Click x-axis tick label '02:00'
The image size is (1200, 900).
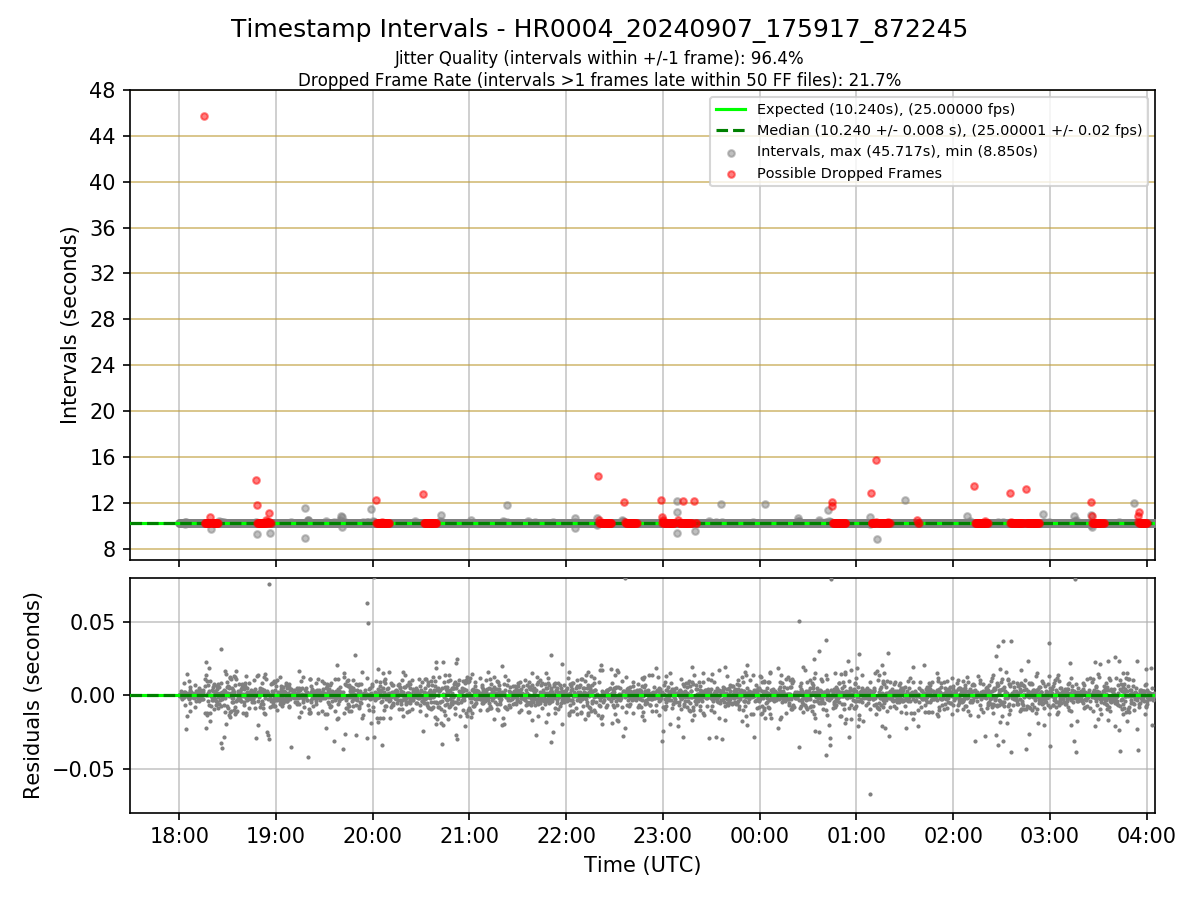tap(952, 835)
